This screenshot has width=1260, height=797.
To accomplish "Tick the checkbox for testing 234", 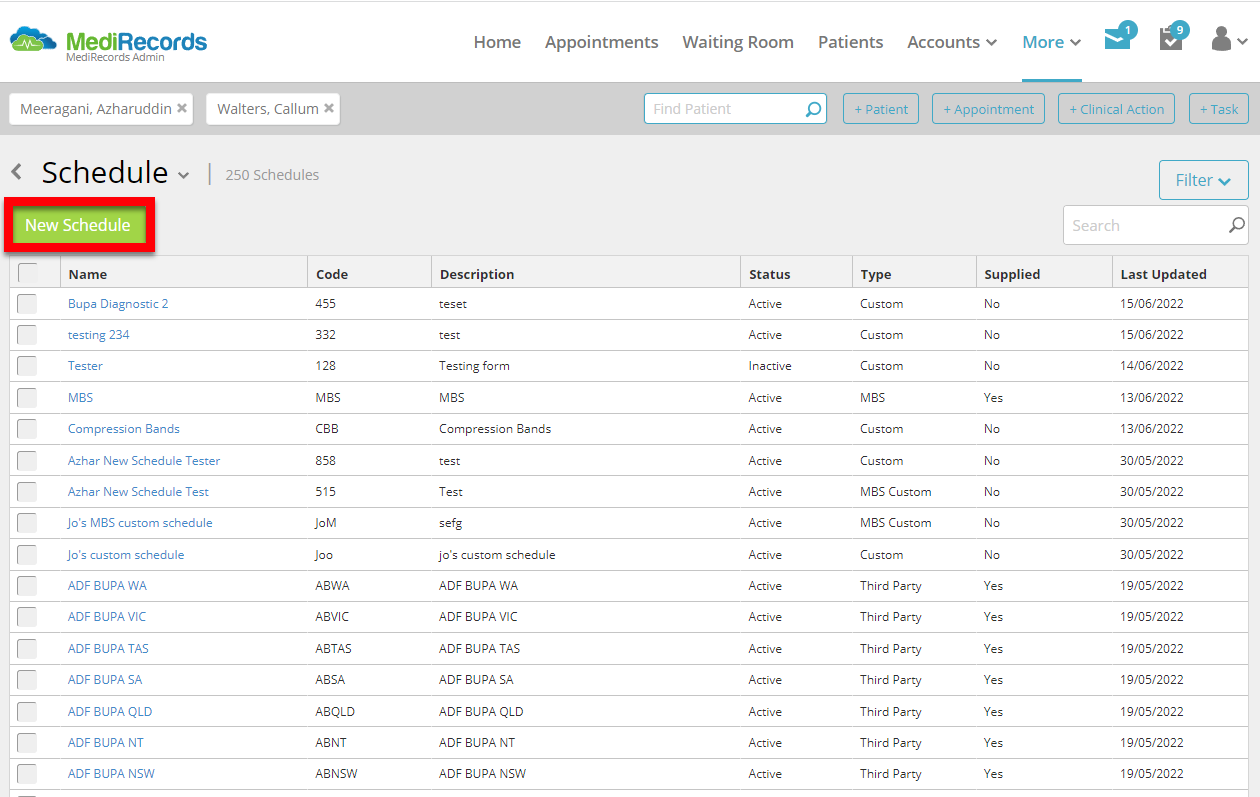I will [27, 335].
